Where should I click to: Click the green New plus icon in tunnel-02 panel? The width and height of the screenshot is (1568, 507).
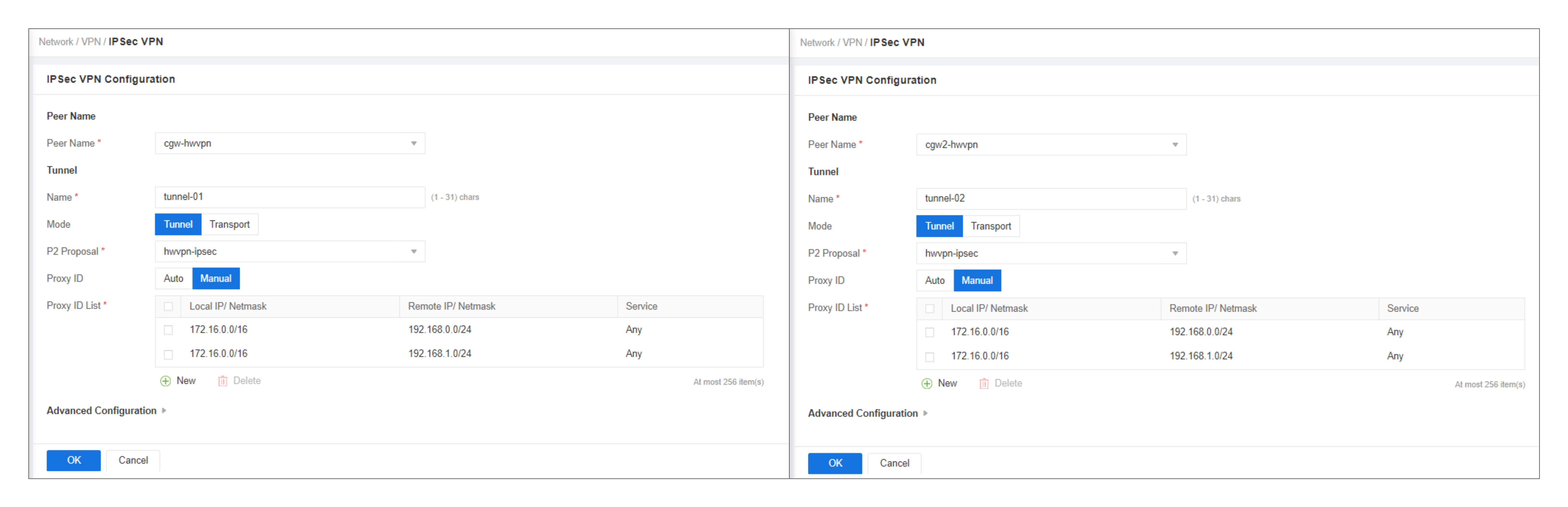click(927, 383)
